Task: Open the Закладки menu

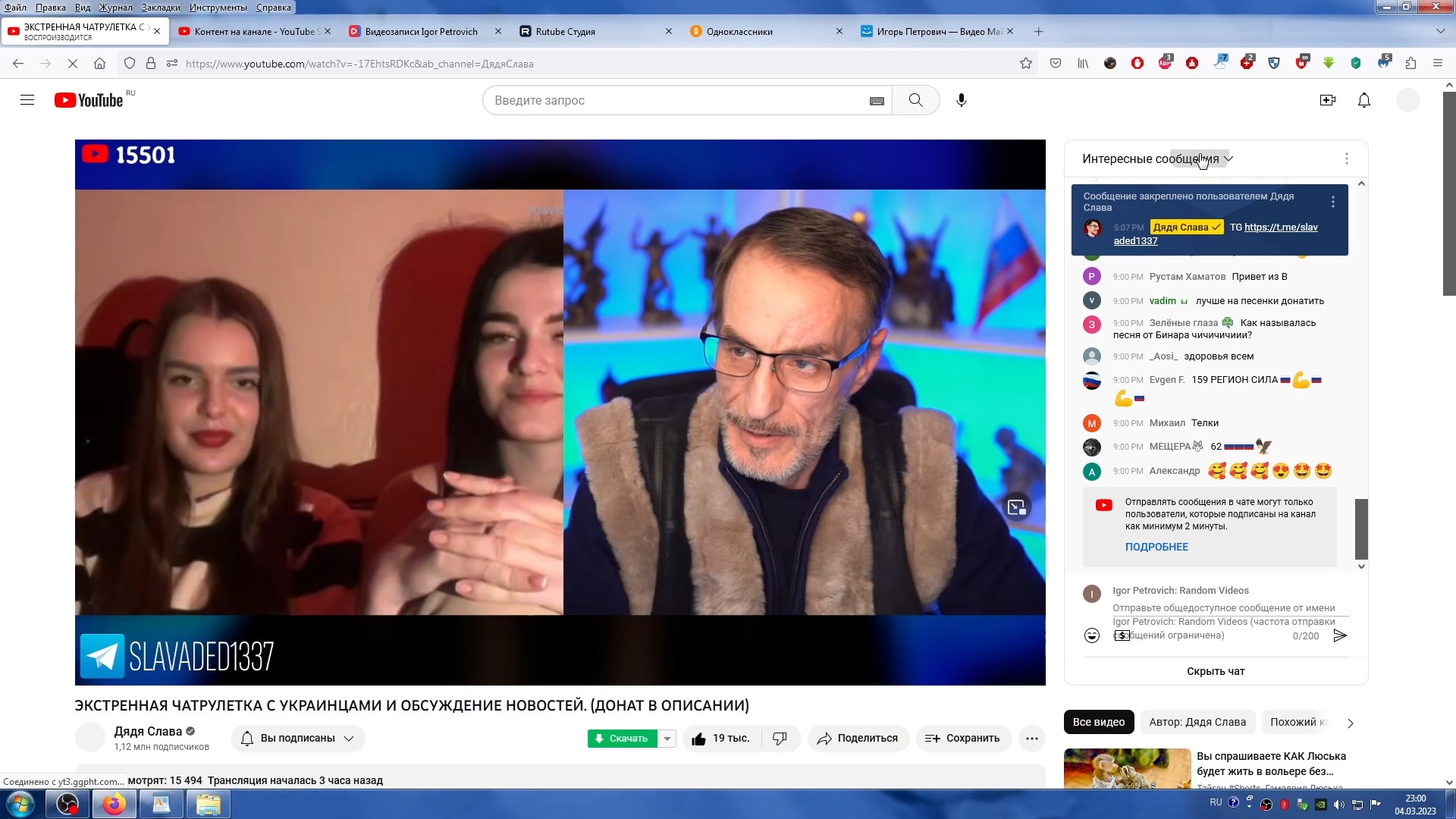Action: point(161,7)
